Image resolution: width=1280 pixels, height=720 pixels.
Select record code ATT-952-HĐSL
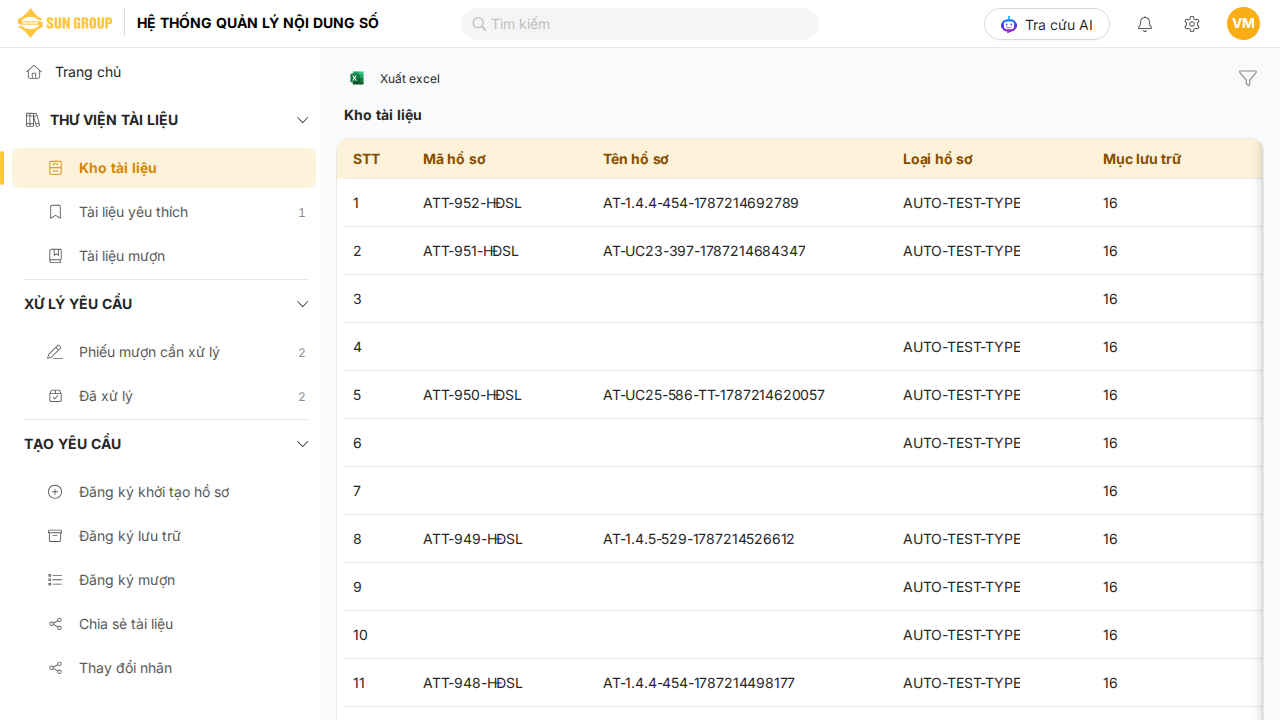click(472, 203)
